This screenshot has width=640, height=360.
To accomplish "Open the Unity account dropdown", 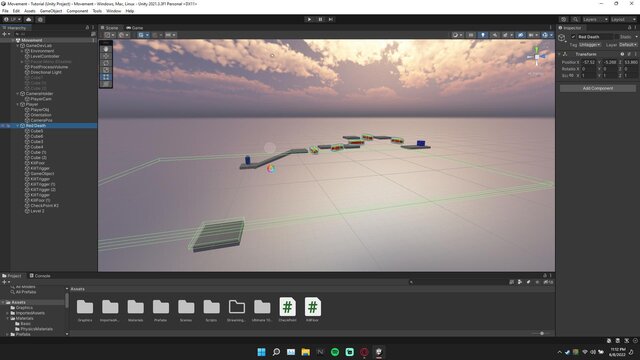I will click(x=12, y=19).
